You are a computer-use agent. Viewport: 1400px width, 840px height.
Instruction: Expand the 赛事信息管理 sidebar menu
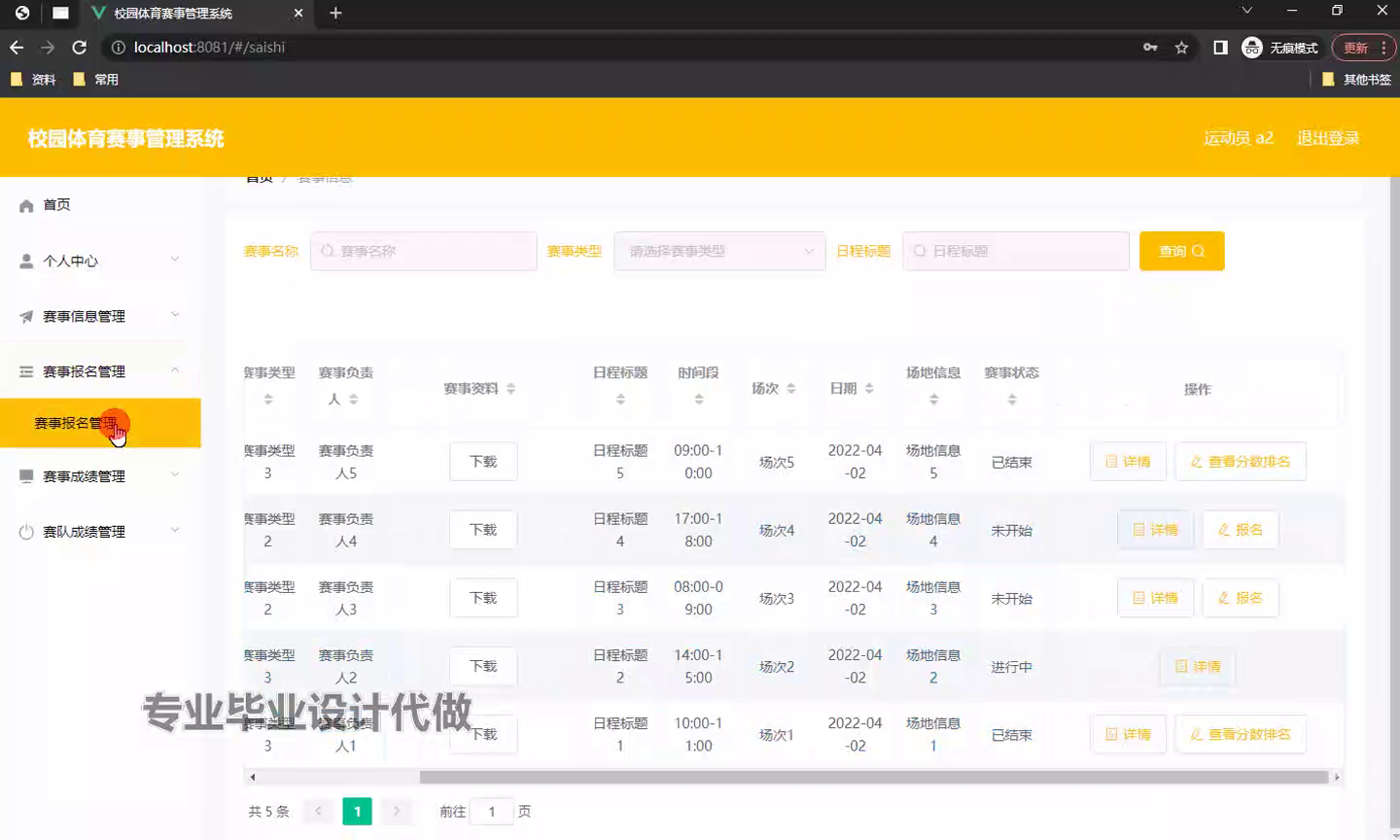100,316
